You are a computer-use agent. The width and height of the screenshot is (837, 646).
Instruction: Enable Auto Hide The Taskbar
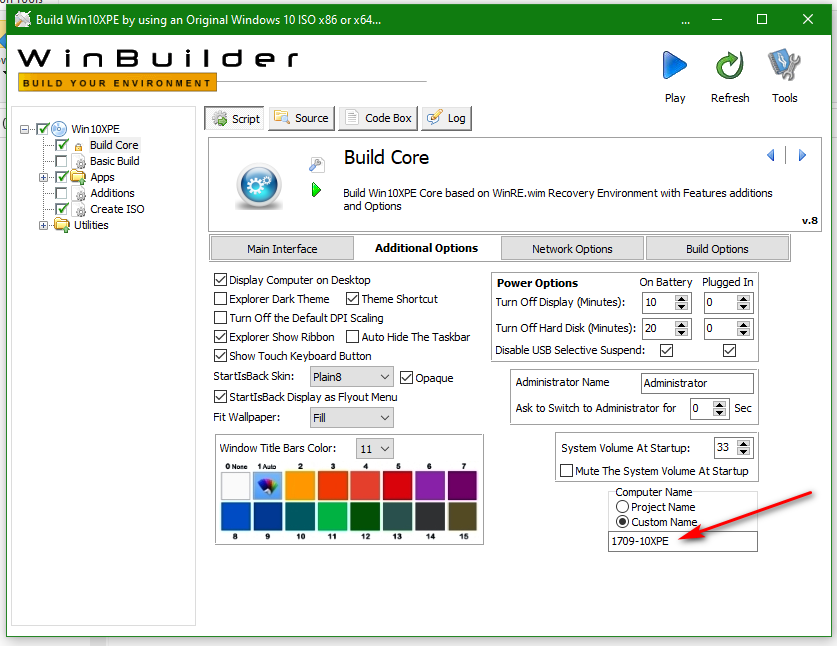tap(352, 337)
